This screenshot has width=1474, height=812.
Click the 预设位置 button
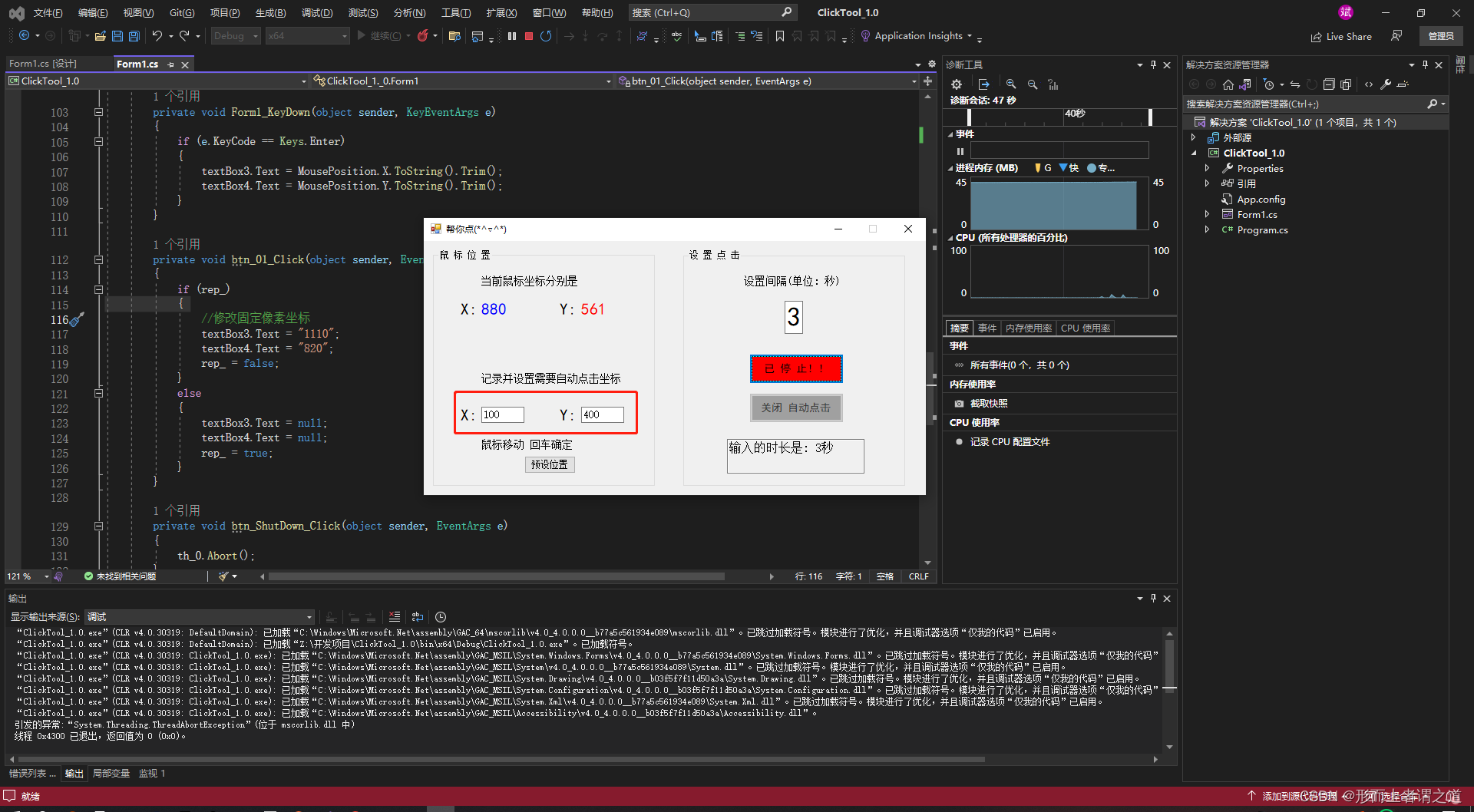pyautogui.click(x=550, y=464)
